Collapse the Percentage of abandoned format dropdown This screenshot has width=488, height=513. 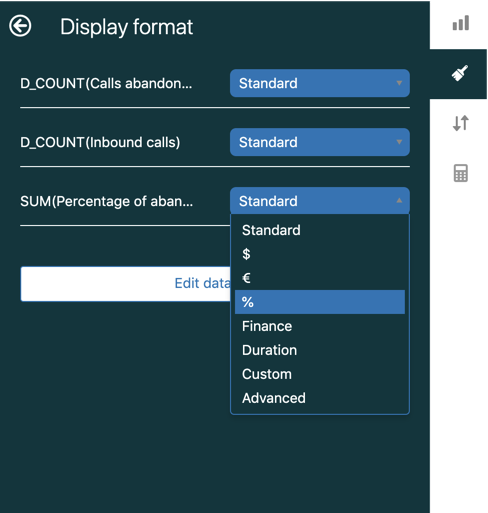(320, 201)
